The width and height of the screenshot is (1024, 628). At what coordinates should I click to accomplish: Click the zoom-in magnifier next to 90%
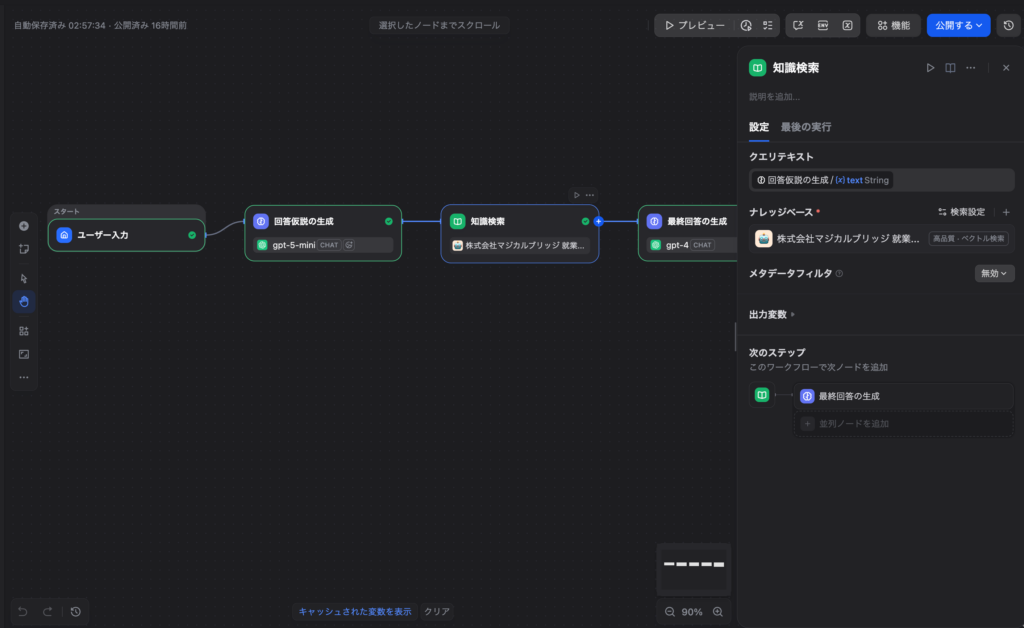(x=718, y=611)
